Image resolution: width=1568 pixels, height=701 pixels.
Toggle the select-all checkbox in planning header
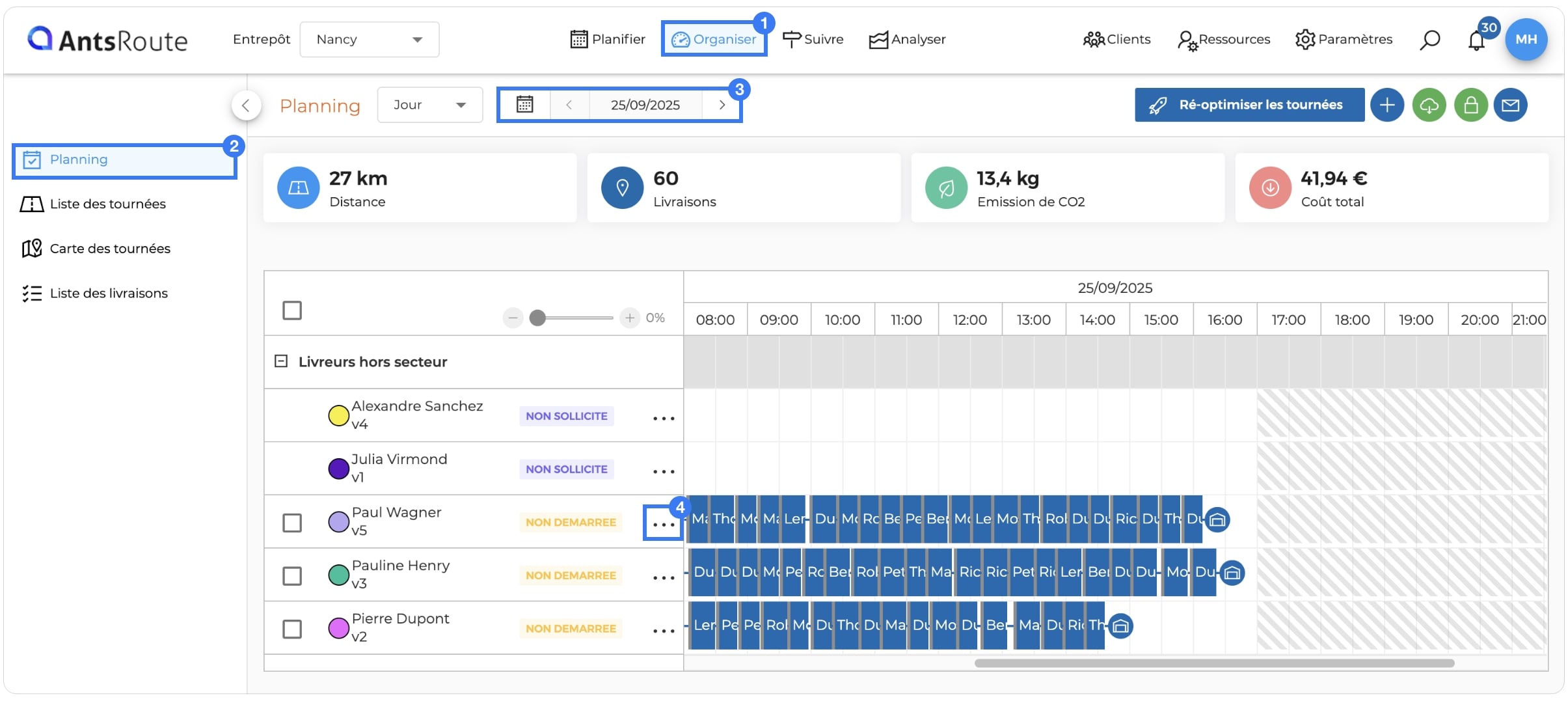point(292,310)
